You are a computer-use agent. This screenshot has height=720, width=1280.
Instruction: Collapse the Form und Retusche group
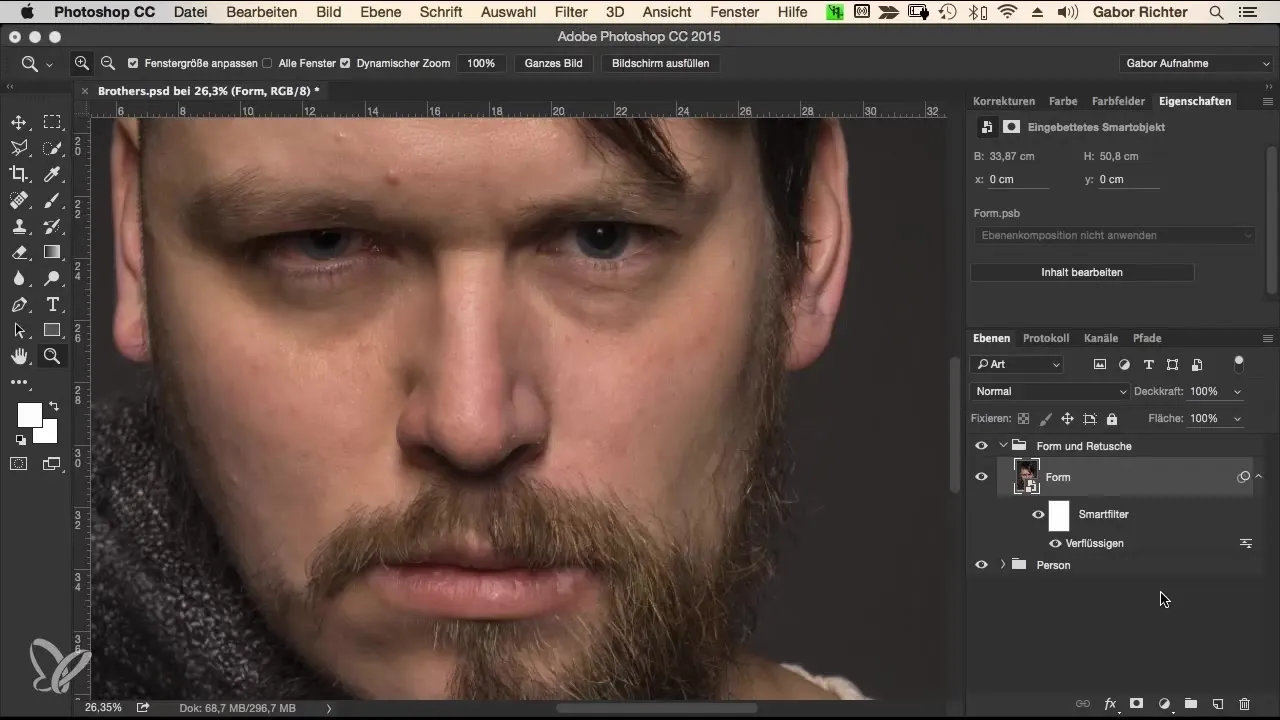[1003, 446]
